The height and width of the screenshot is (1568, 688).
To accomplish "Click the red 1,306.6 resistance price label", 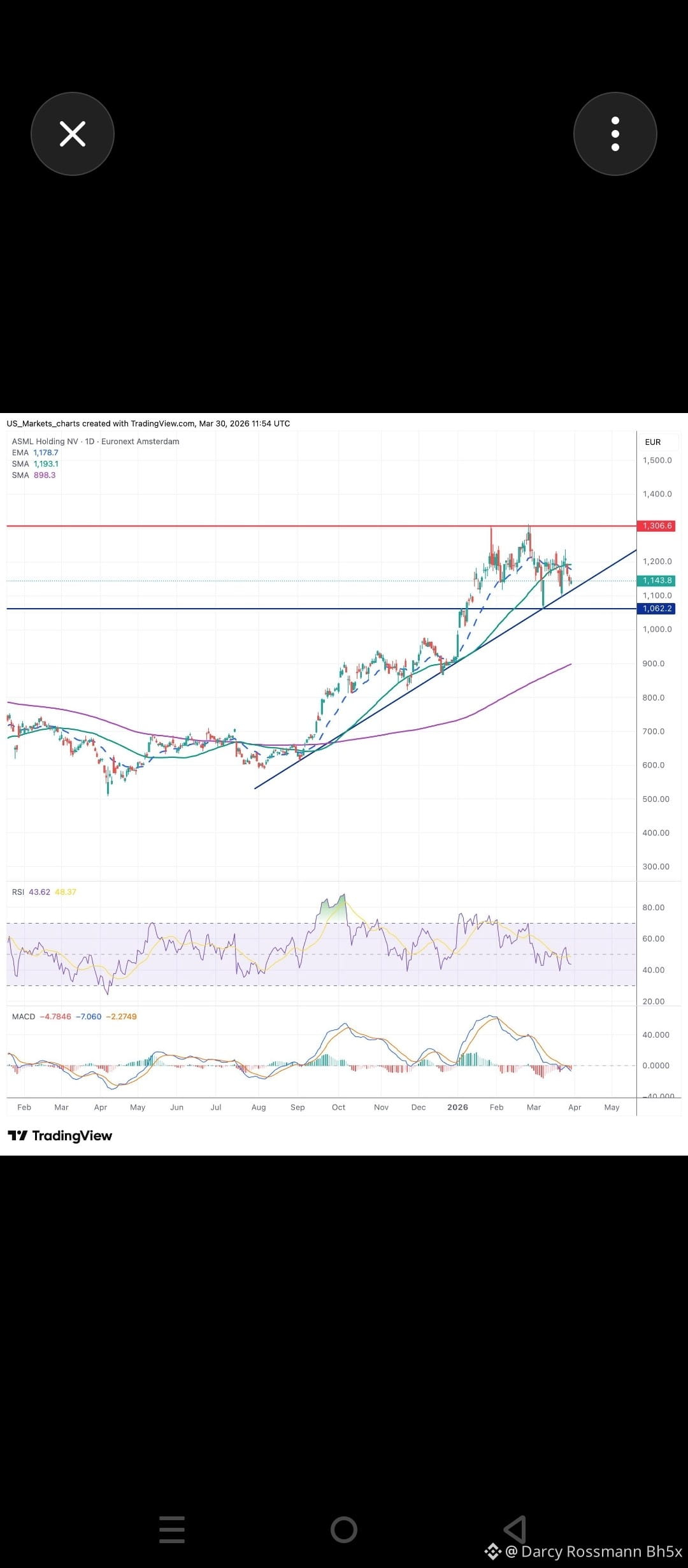I will pyautogui.click(x=657, y=526).
